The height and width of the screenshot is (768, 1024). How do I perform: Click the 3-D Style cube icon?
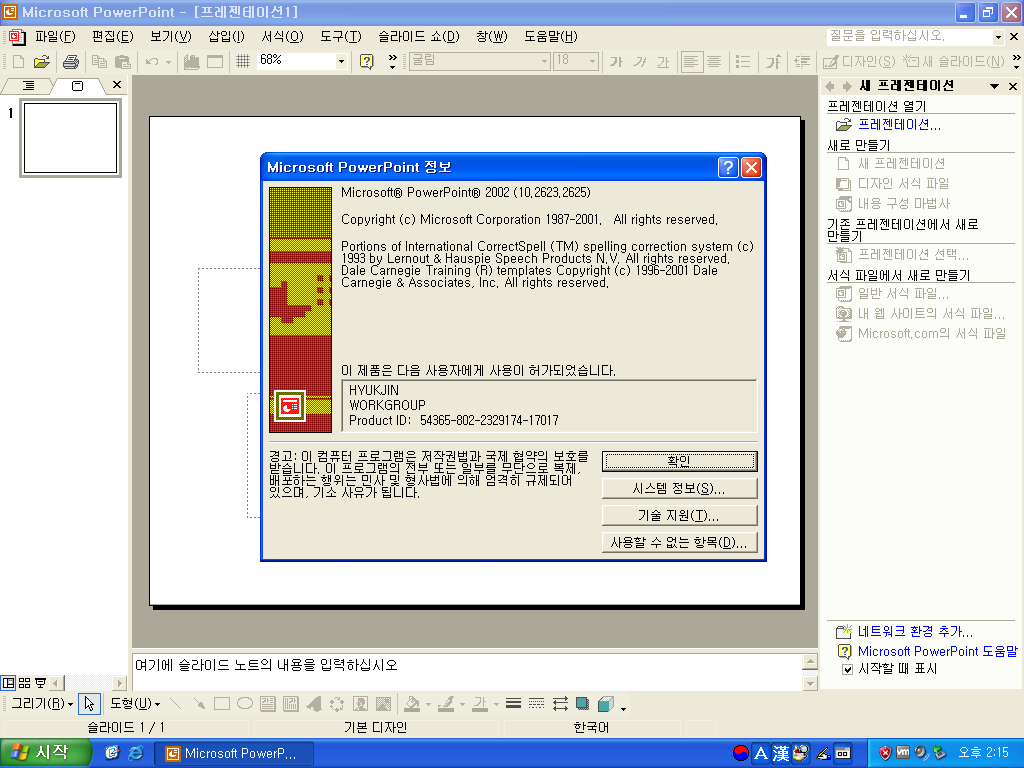(605, 704)
